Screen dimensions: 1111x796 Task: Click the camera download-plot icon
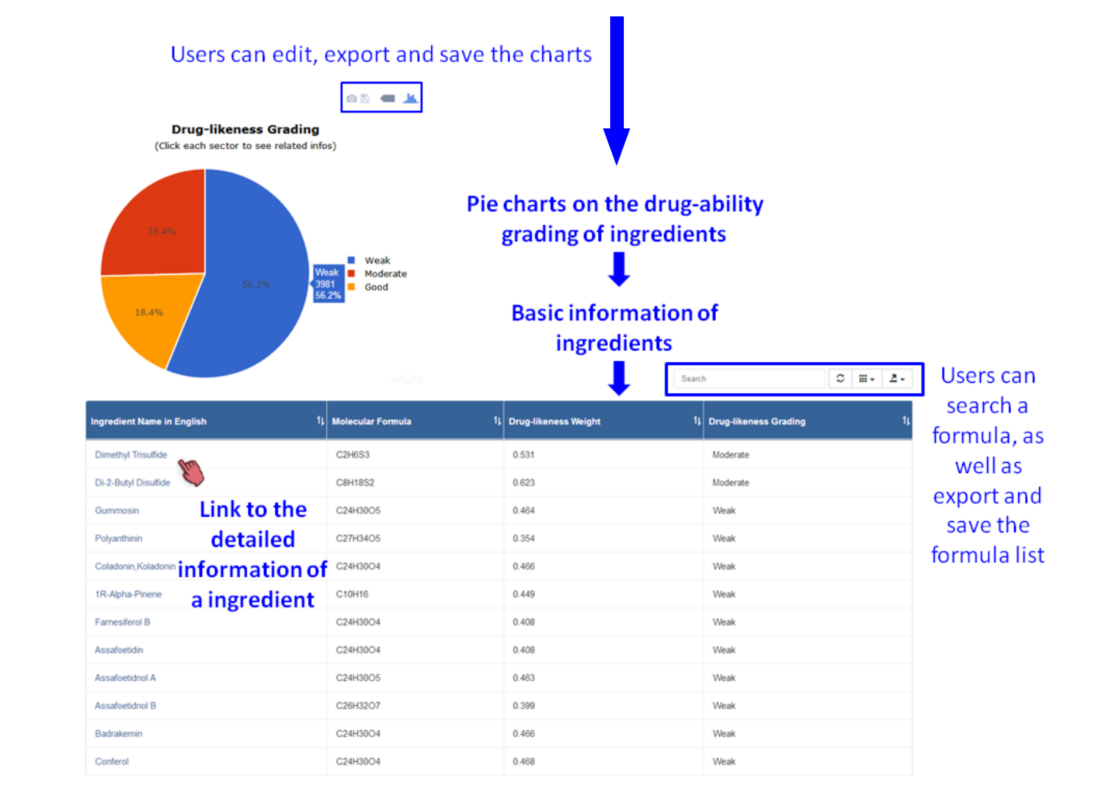(x=351, y=98)
